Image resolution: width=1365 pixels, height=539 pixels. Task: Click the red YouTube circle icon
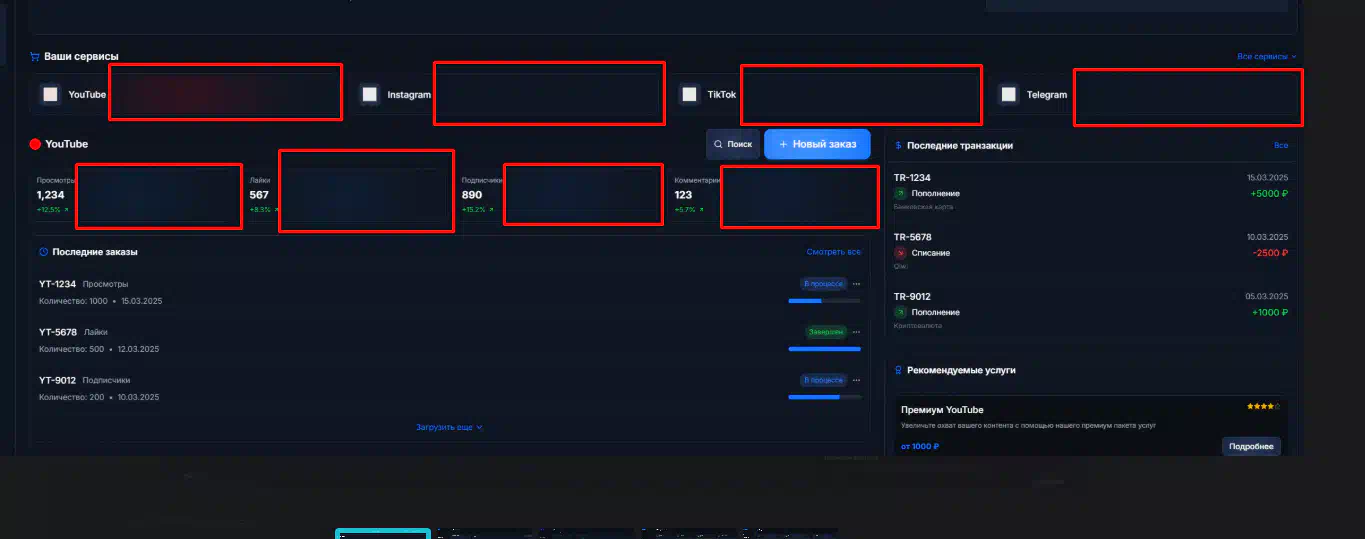[x=35, y=144]
